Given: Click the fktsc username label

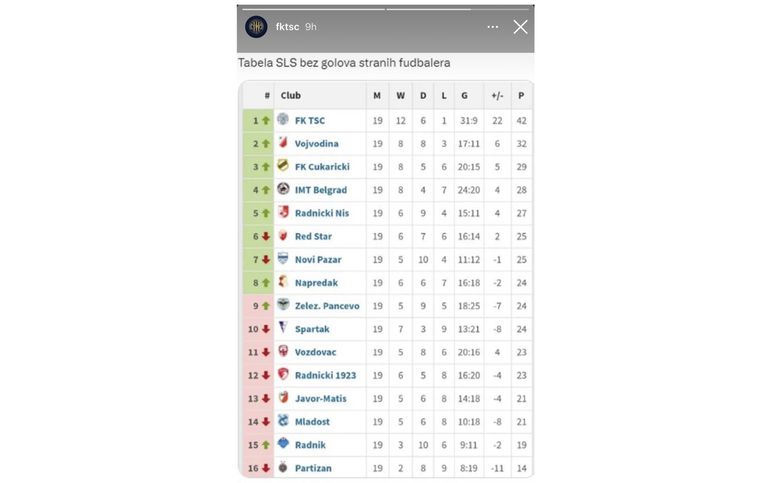Looking at the screenshot, I should [287, 27].
